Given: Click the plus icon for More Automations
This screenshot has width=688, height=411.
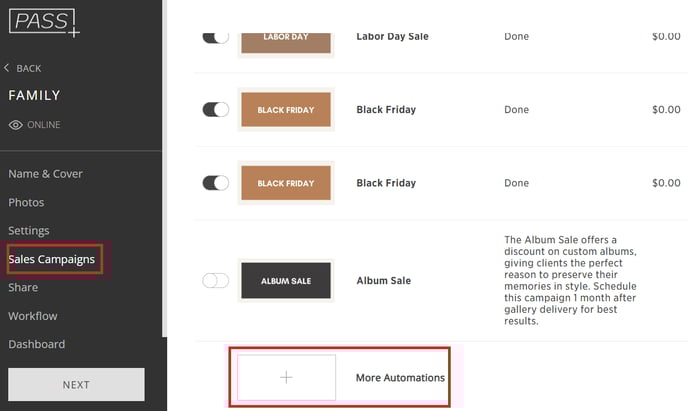Looking at the screenshot, I should pyautogui.click(x=286, y=377).
